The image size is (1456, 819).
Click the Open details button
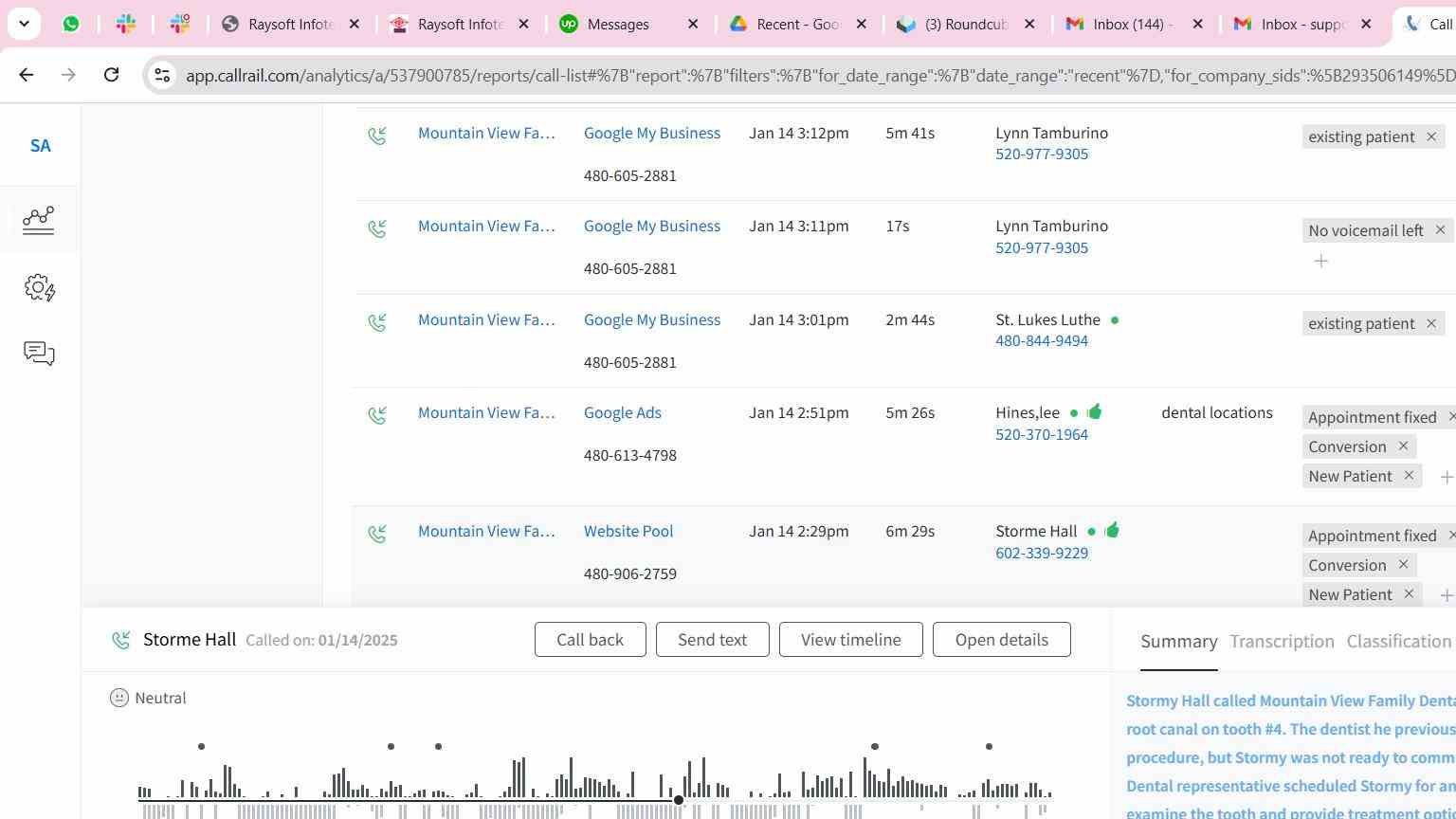click(1002, 640)
